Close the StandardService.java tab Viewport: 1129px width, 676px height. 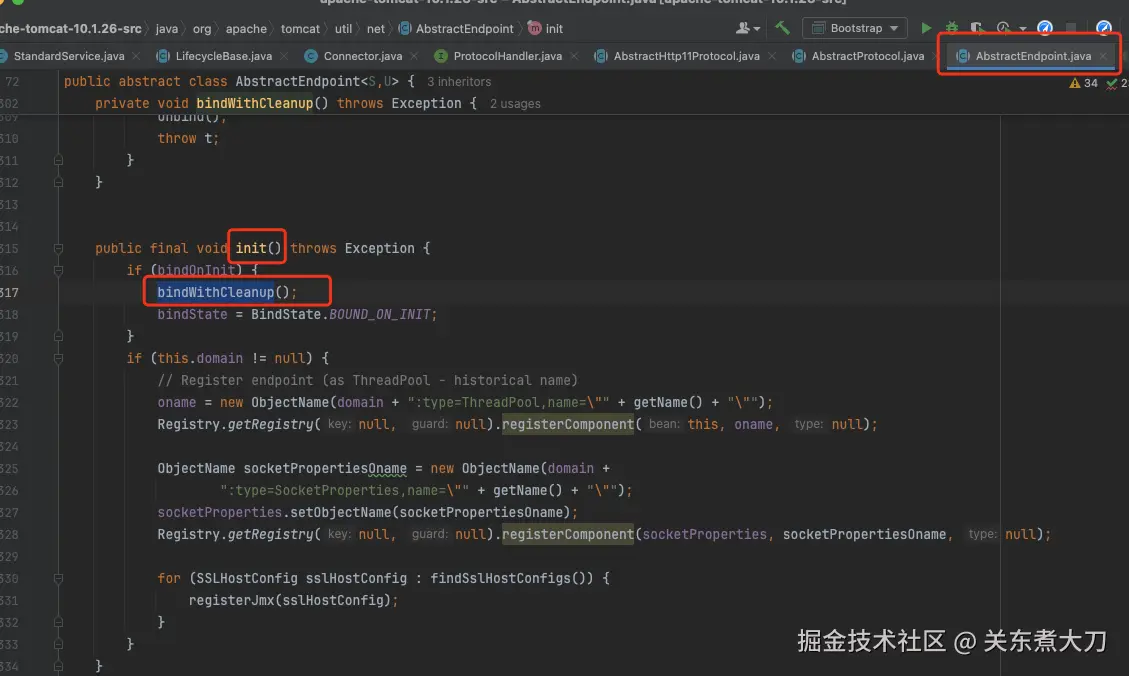pyautogui.click(x=136, y=56)
